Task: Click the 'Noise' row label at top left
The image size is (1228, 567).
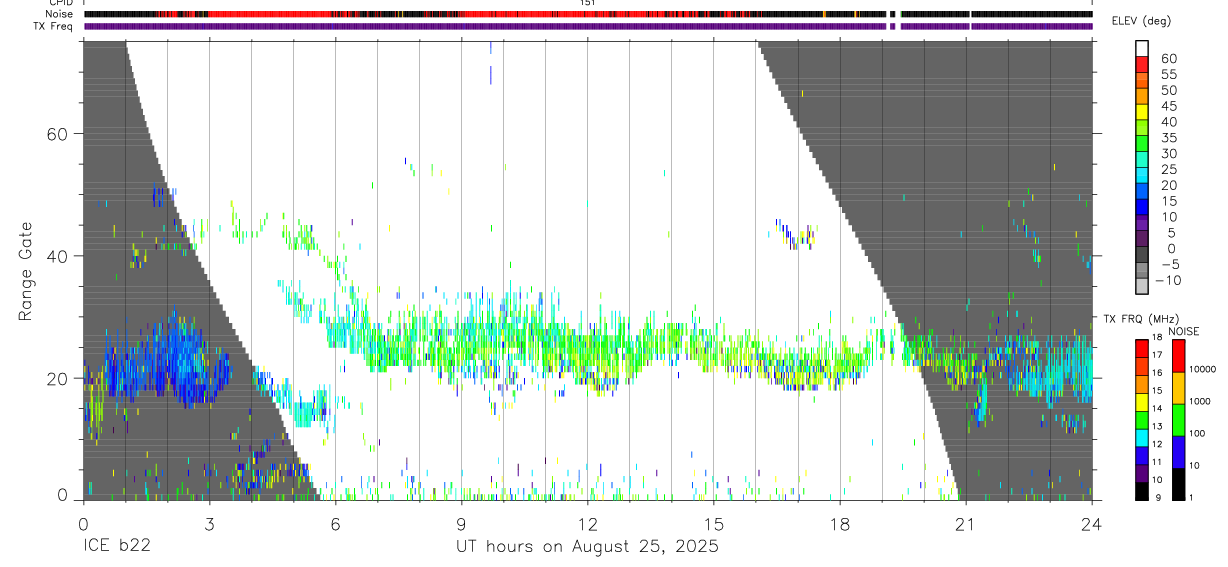Action: tap(58, 14)
